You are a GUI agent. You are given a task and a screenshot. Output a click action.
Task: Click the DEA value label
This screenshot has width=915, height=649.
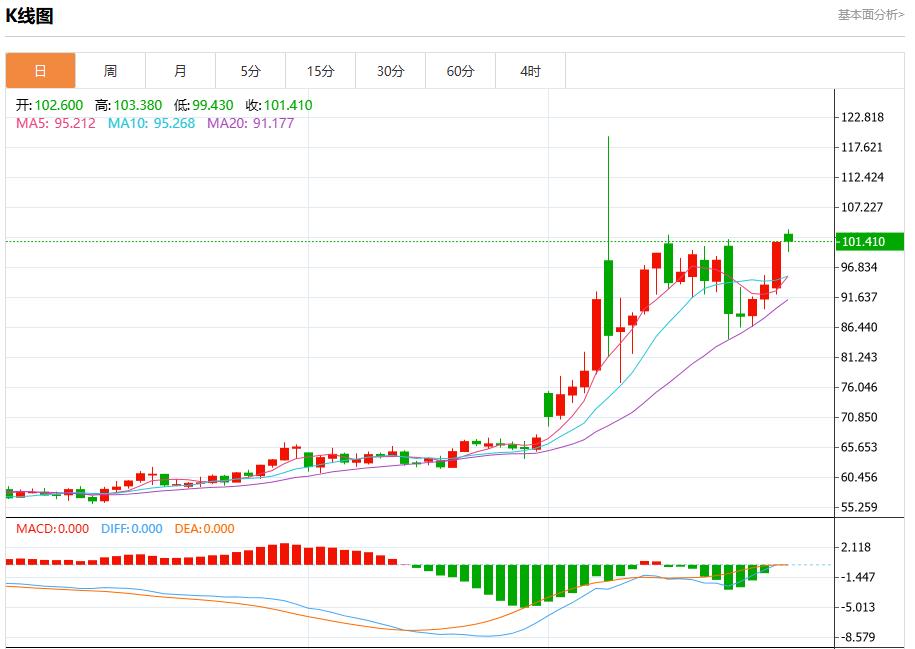(x=204, y=528)
